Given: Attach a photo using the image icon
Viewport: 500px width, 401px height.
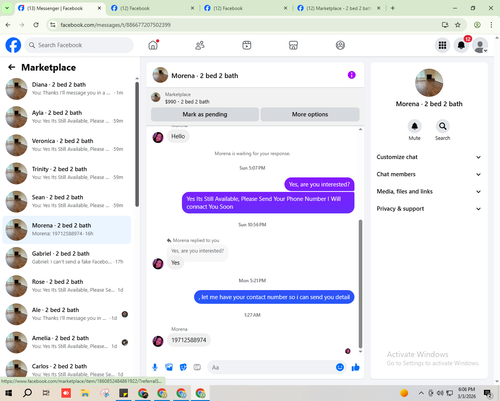Looking at the screenshot, I should point(169,367).
